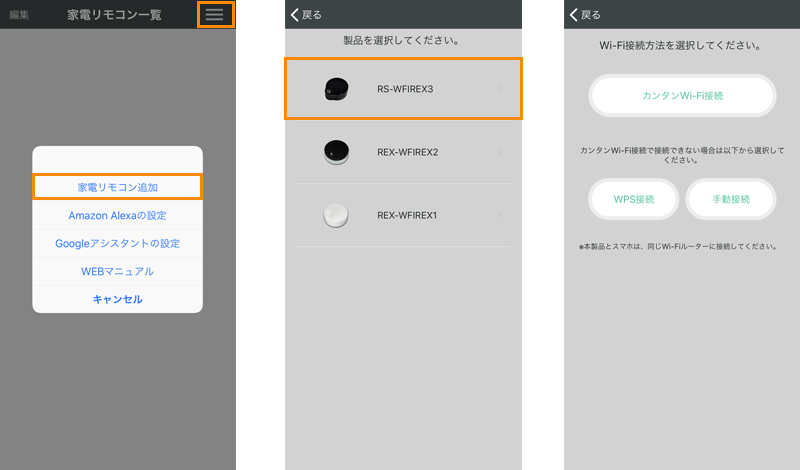Choose 手動接続 manual connection

point(731,199)
